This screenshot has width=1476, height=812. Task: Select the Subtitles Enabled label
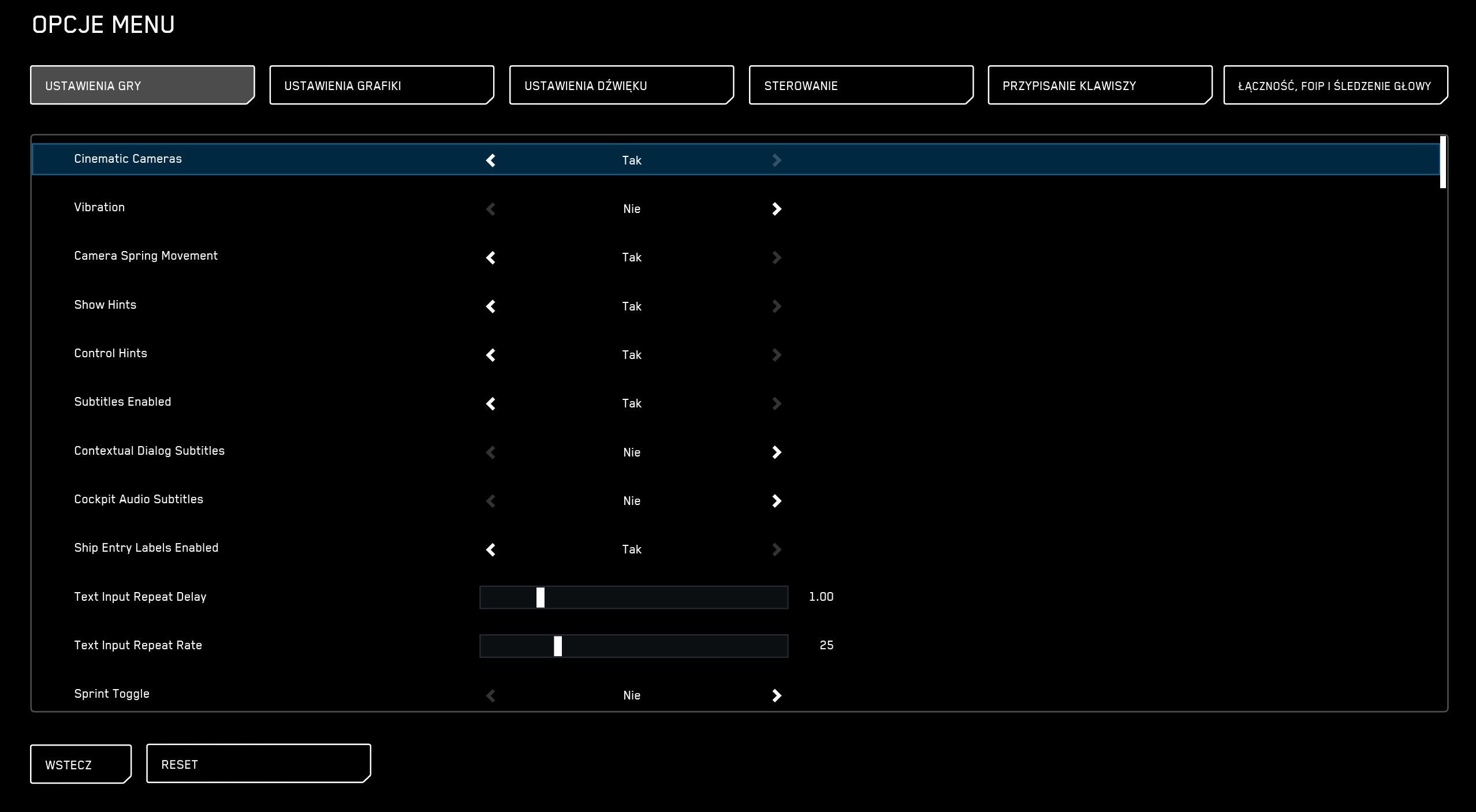[x=122, y=402]
